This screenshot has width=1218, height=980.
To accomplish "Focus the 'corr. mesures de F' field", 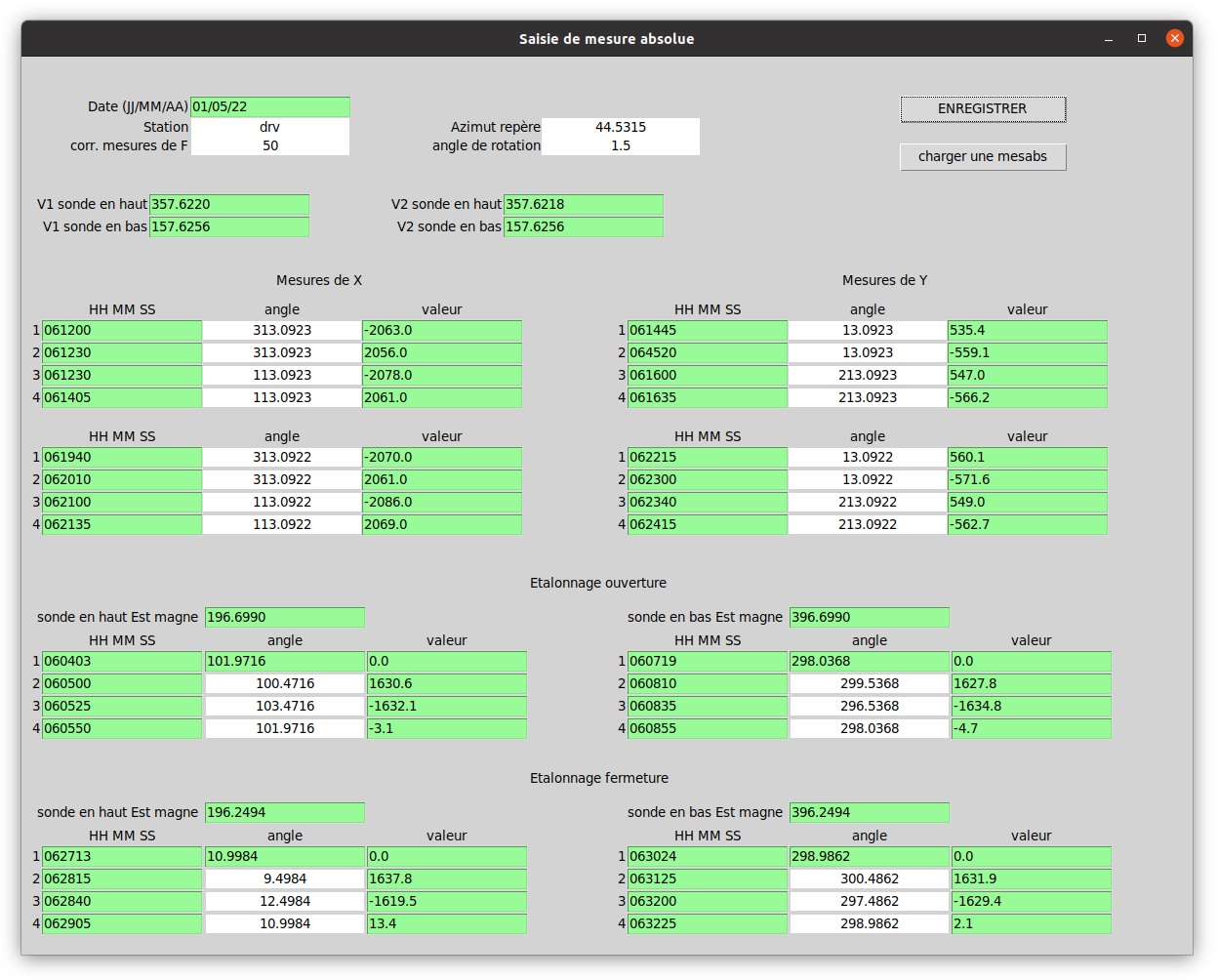I will pyautogui.click(x=269, y=146).
